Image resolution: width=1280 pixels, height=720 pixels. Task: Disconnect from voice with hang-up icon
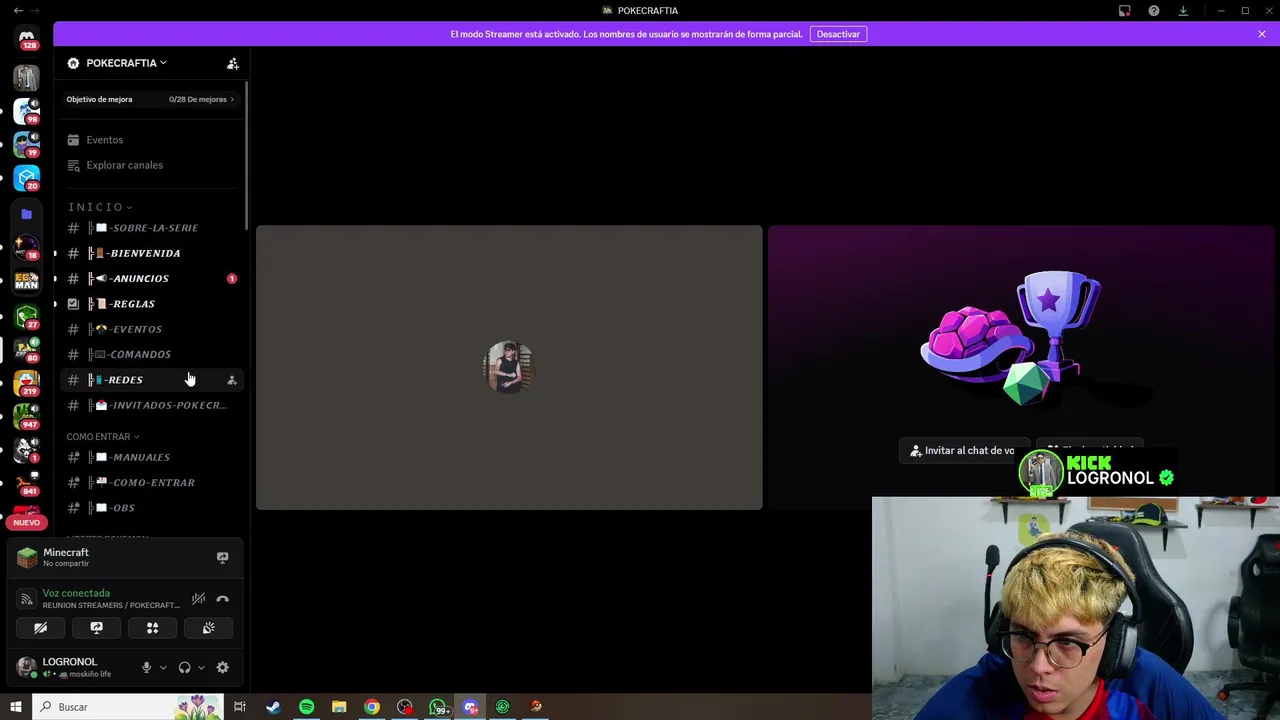[222, 598]
